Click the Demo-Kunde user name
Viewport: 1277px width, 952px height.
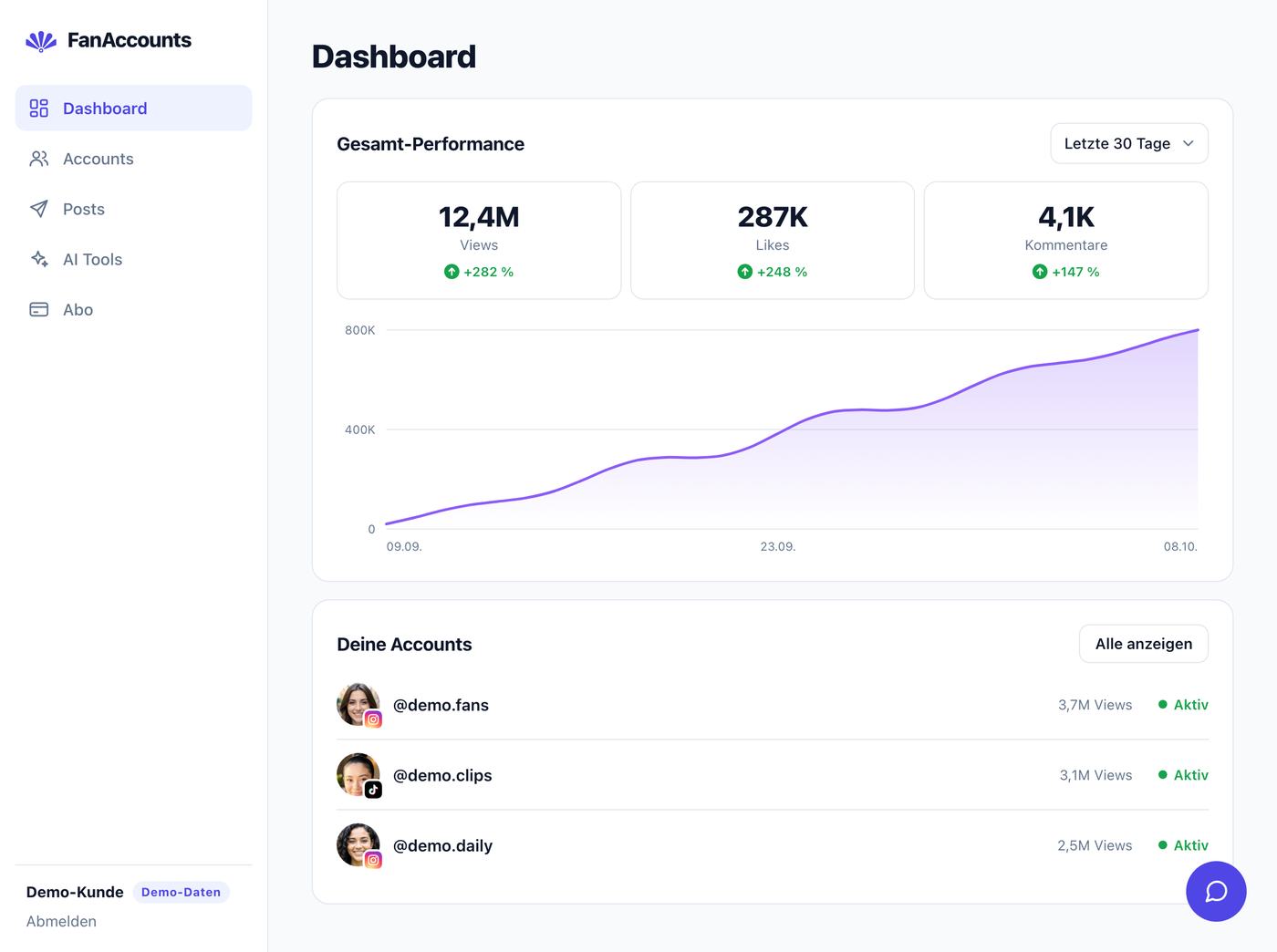[75, 892]
